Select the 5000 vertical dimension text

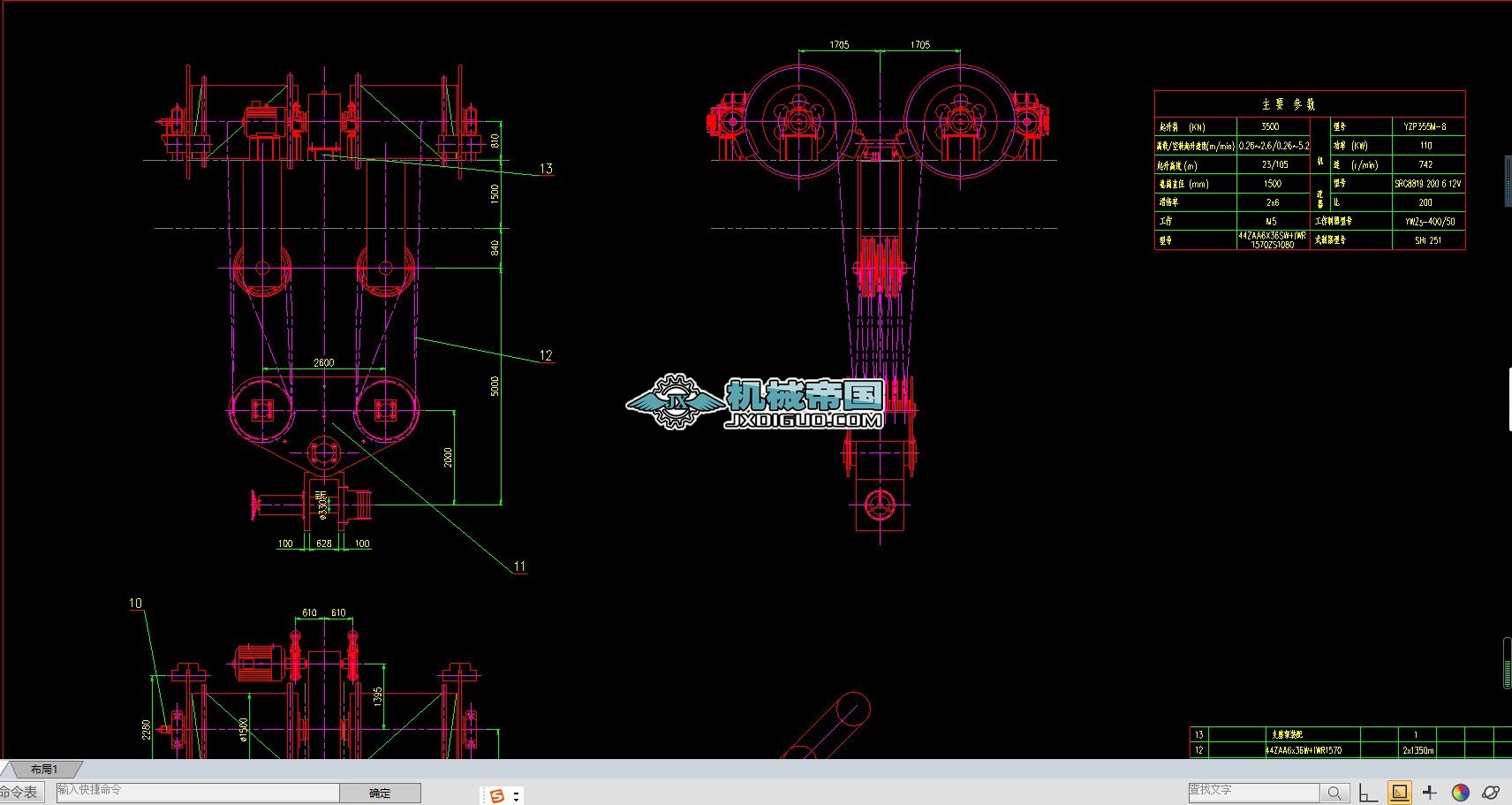(495, 386)
